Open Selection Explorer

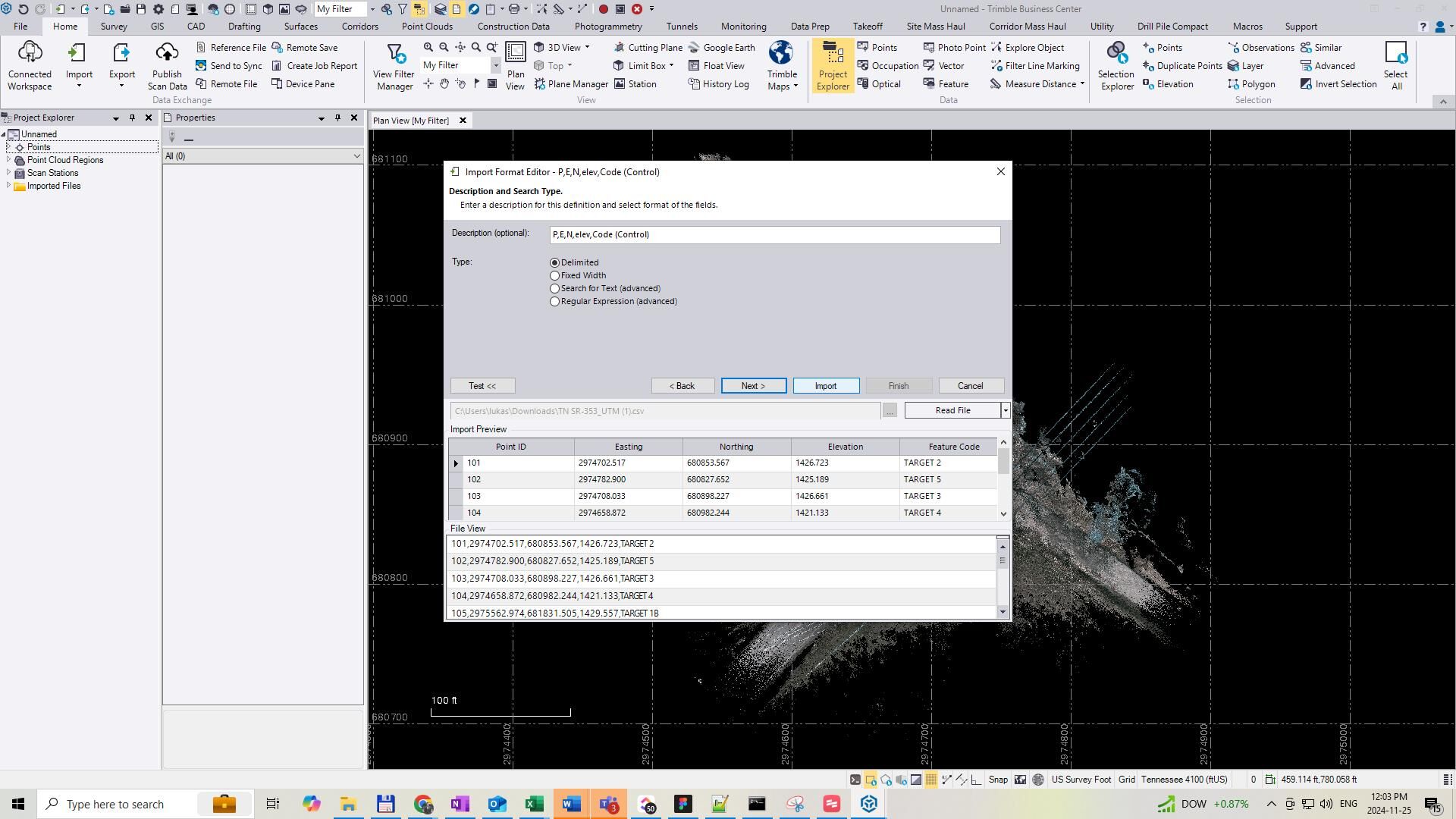coord(1116,65)
